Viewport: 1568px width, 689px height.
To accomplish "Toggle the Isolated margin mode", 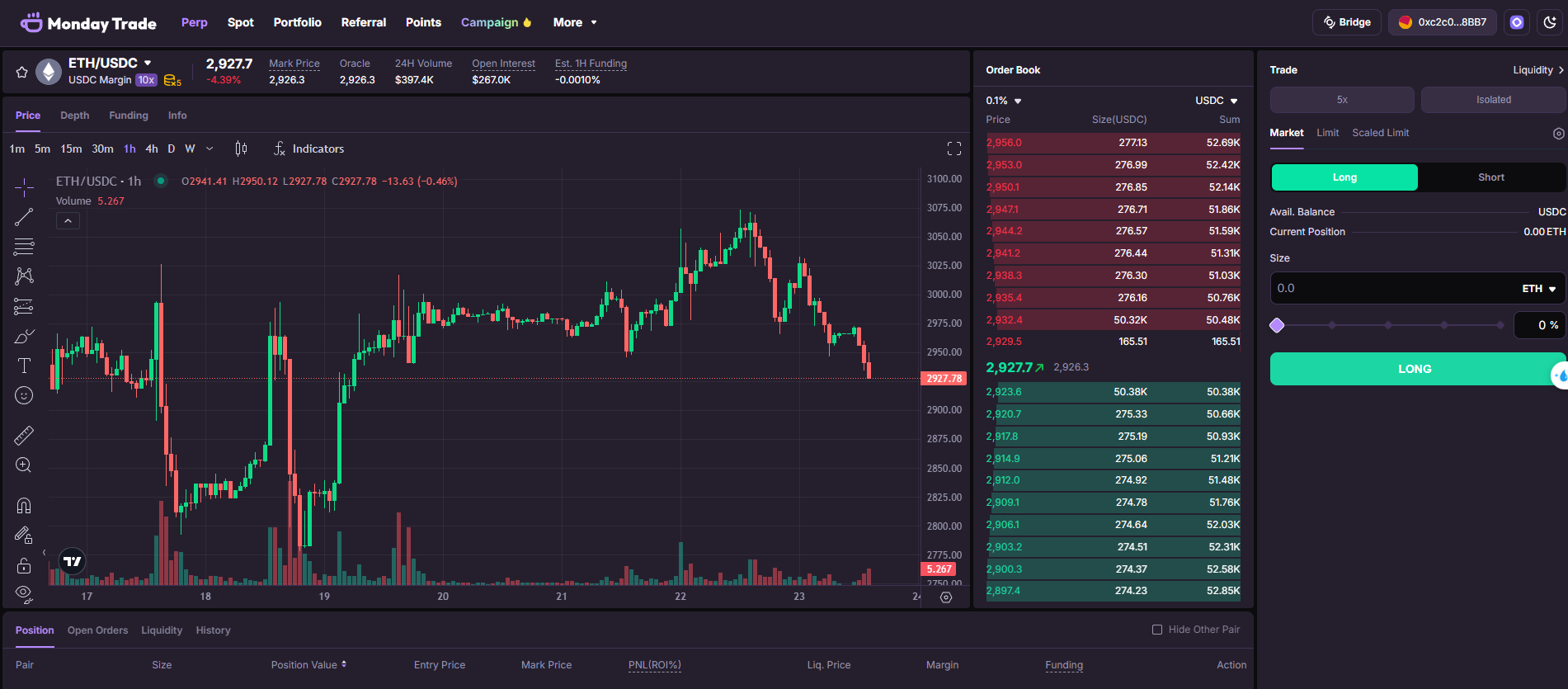I will pyautogui.click(x=1493, y=100).
